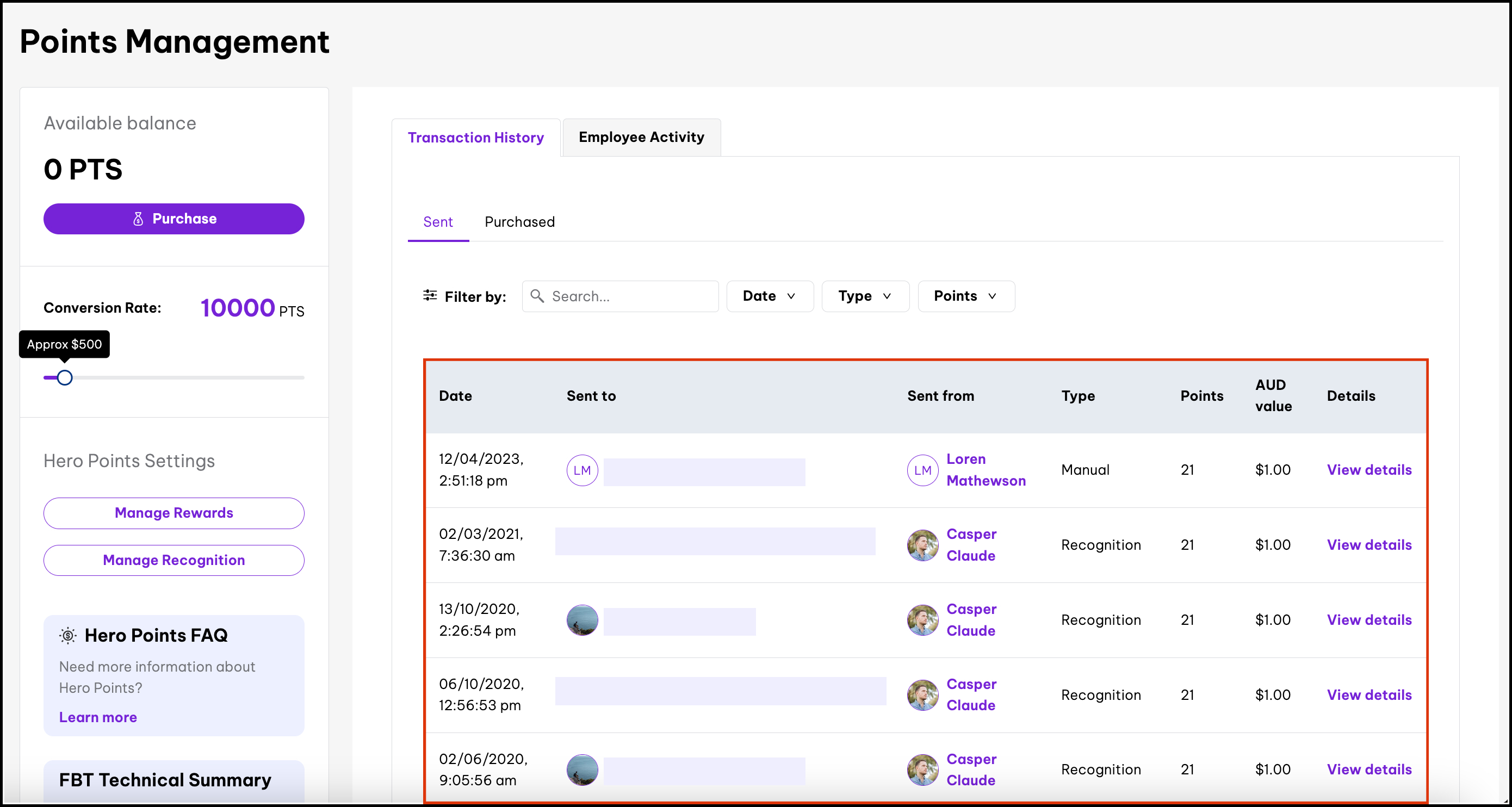Click Loren Mathewson's LM avatar in Sent from
This screenshot has height=807, width=1512.
point(922,470)
